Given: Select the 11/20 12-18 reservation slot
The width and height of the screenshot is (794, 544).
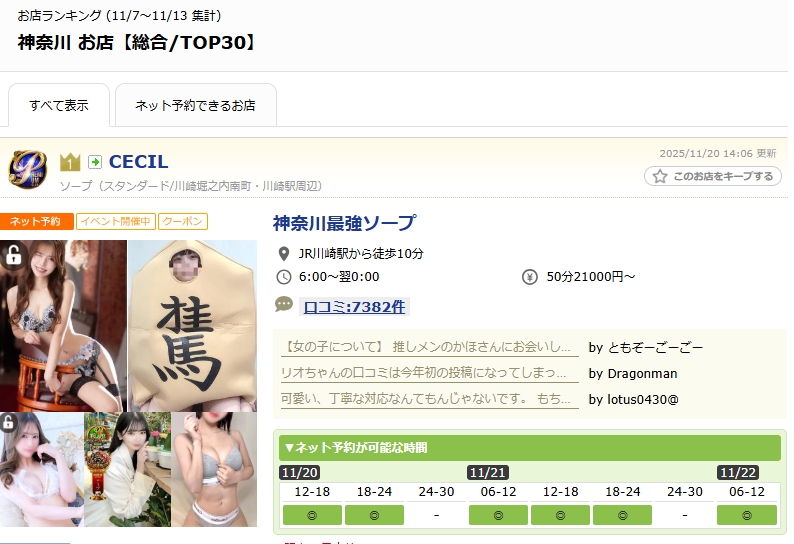Looking at the screenshot, I should point(312,515).
